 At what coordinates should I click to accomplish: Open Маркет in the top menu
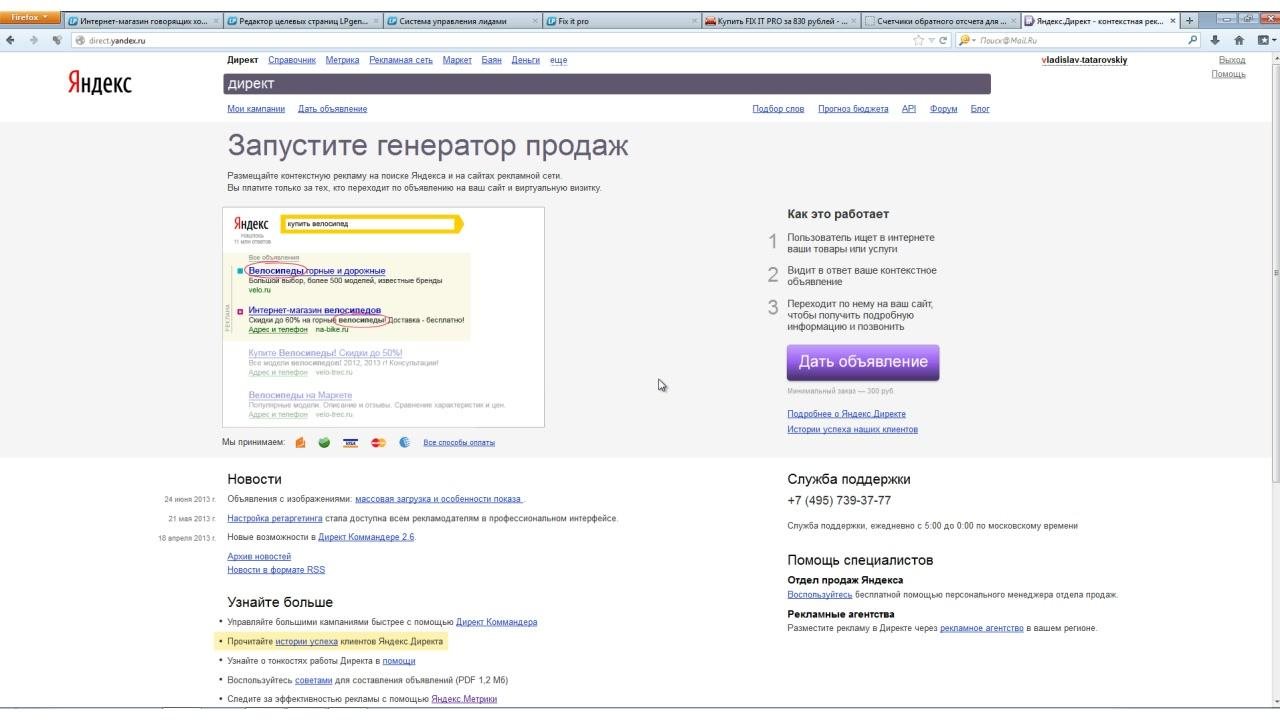point(457,60)
